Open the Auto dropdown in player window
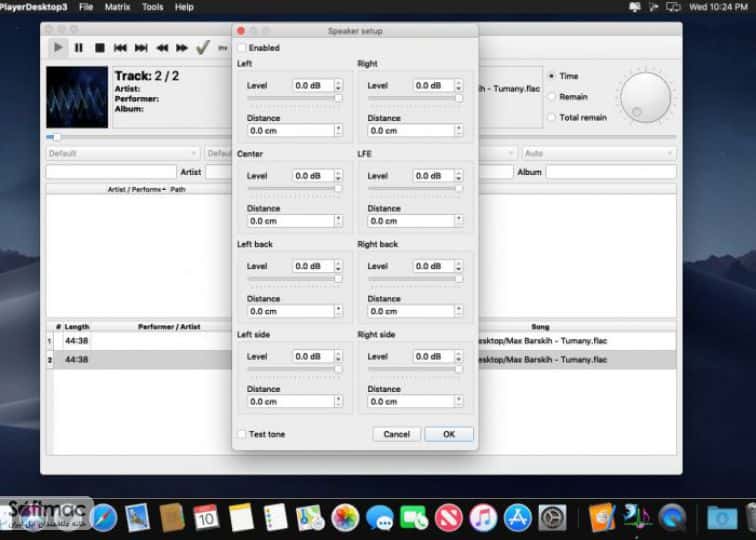The image size is (756, 540). (598, 153)
